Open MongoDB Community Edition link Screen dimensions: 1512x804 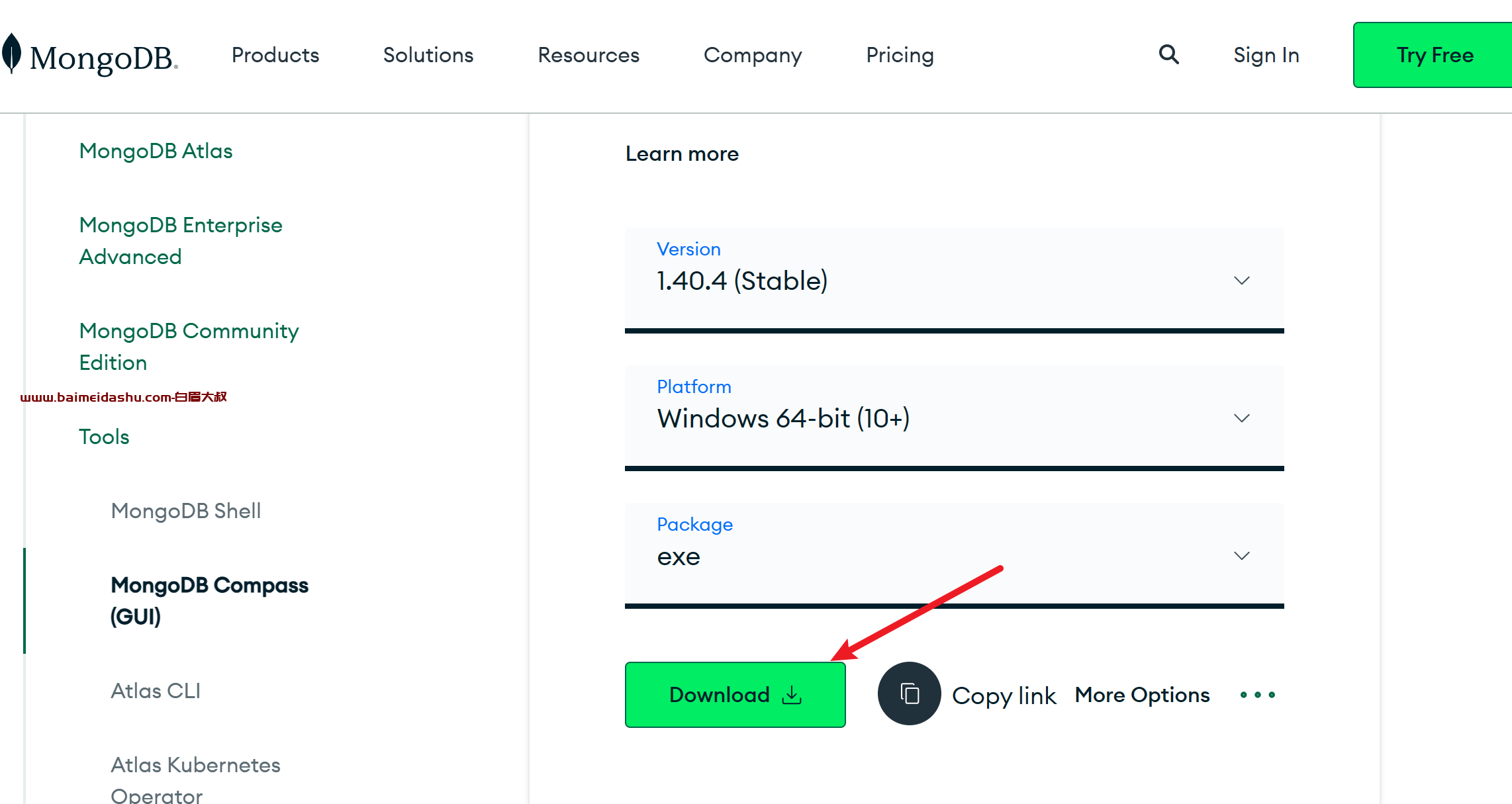click(x=189, y=347)
